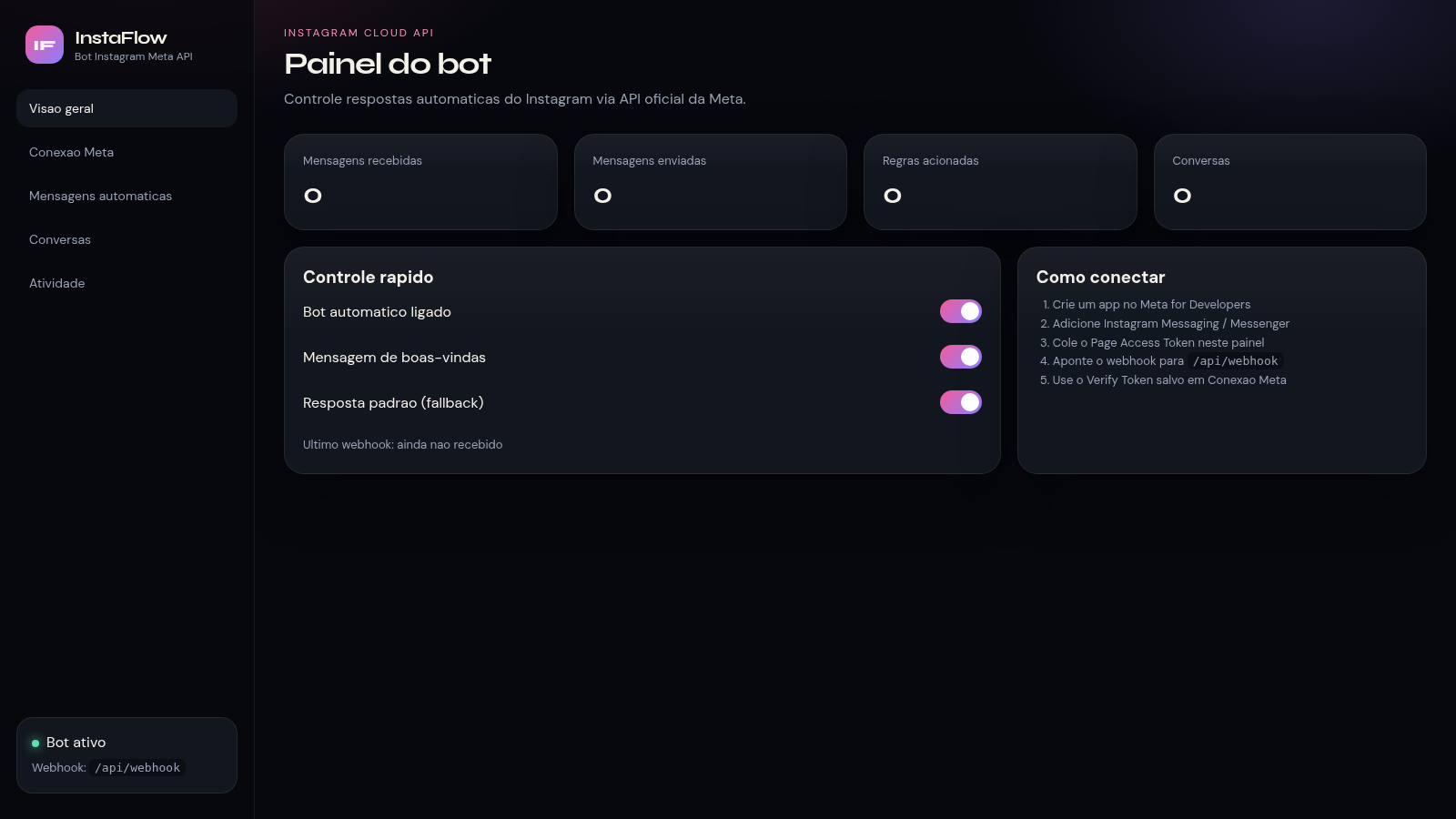Open the Atividade sidebar item
The height and width of the screenshot is (819, 1456).
[126, 283]
